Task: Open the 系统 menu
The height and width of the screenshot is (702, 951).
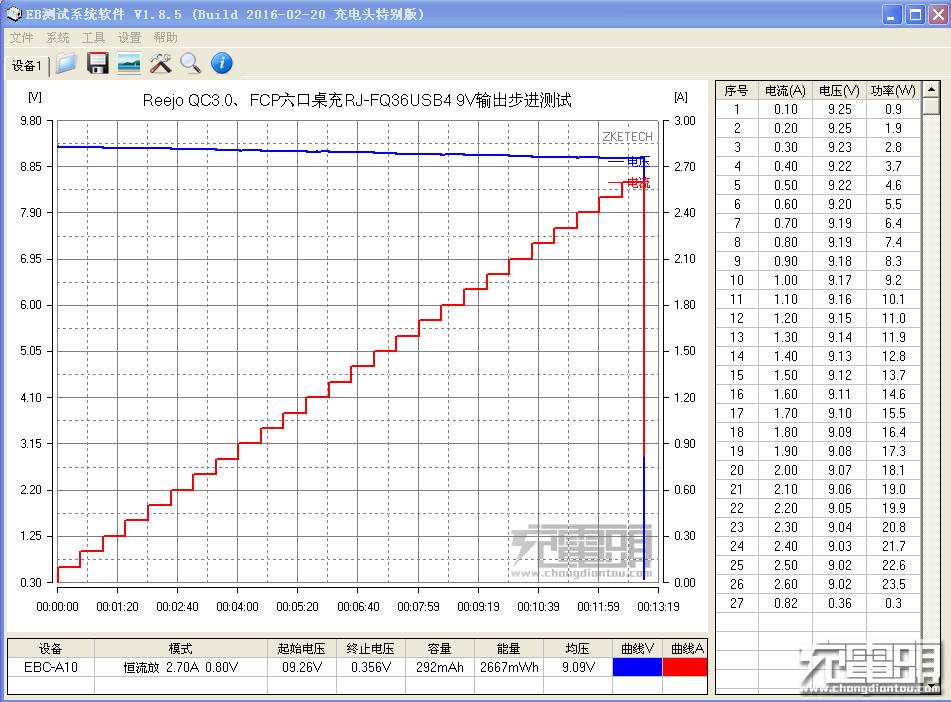Action: click(58, 38)
